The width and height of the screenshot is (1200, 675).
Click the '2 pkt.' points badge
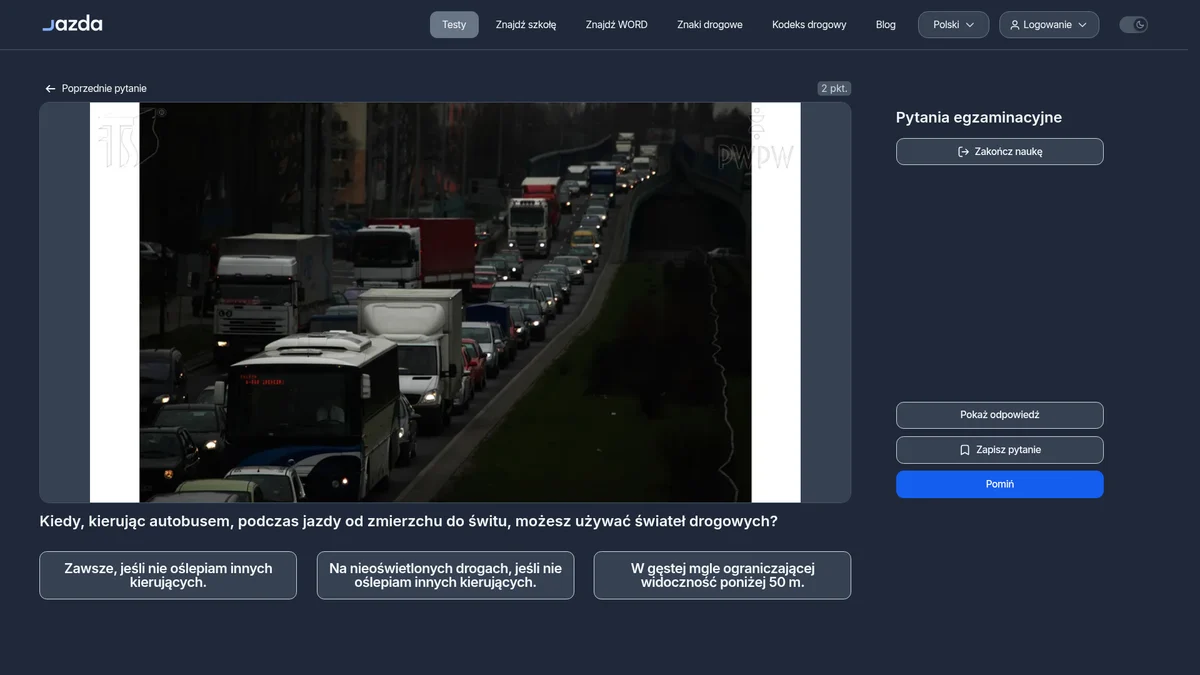[834, 88]
